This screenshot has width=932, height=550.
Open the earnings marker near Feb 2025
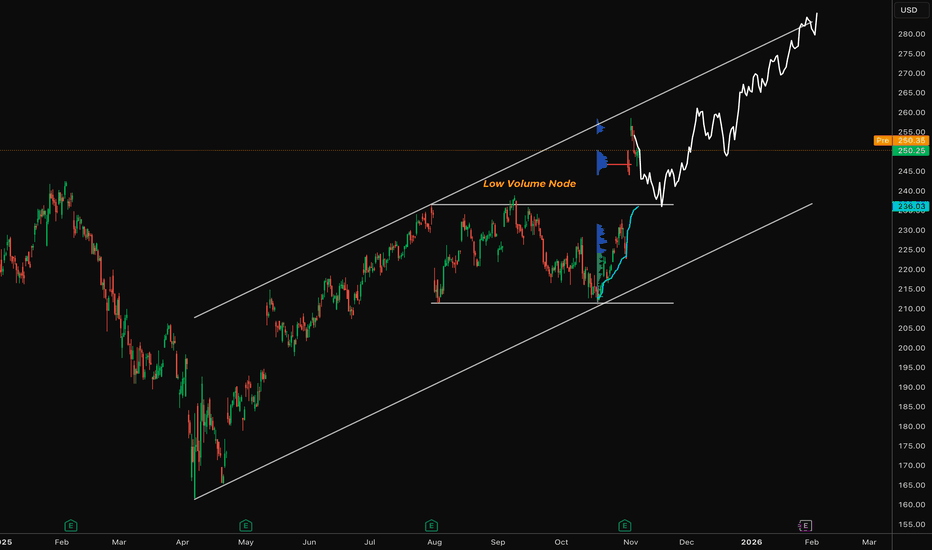(x=71, y=525)
